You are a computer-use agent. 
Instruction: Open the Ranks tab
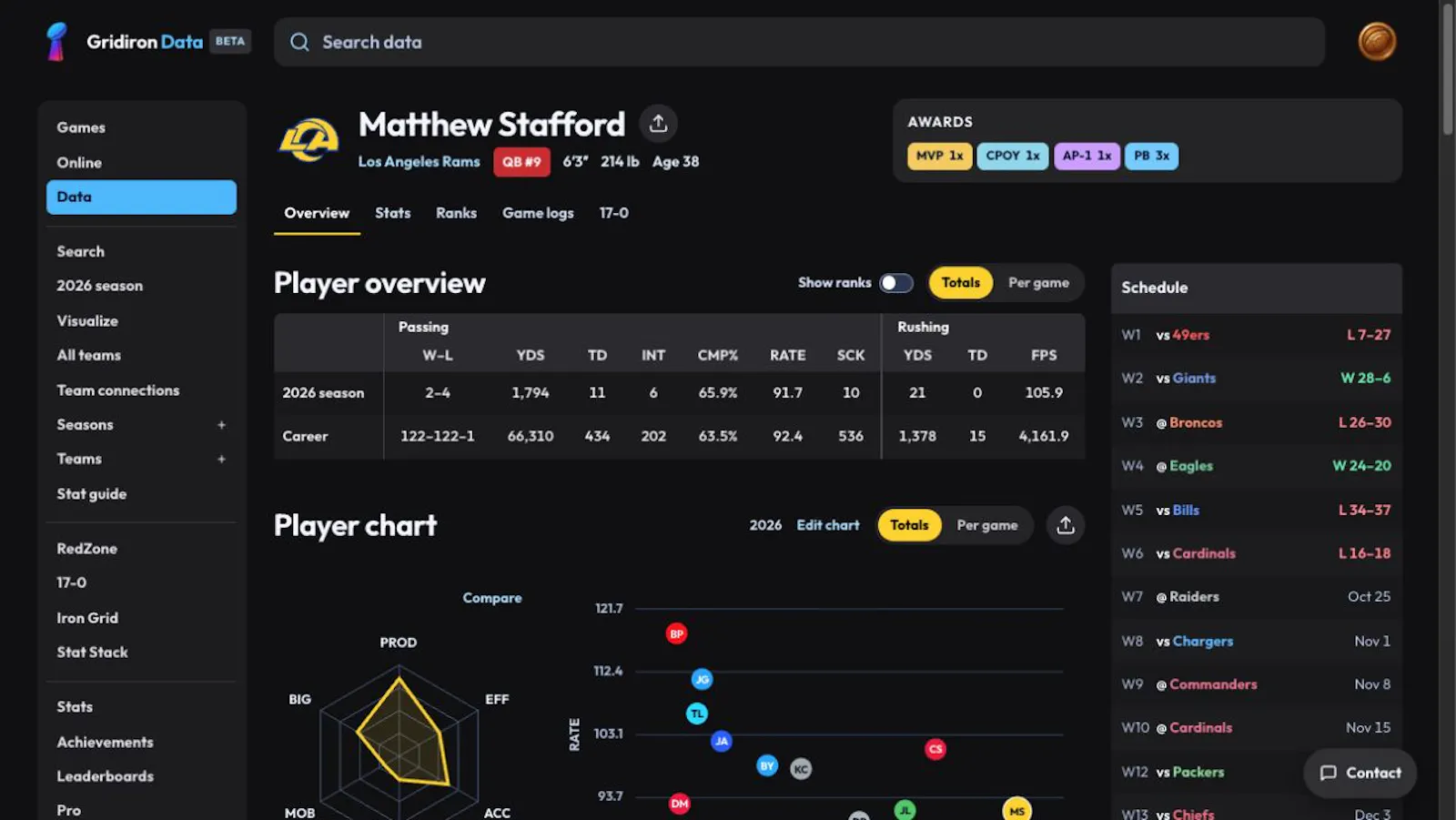click(456, 213)
